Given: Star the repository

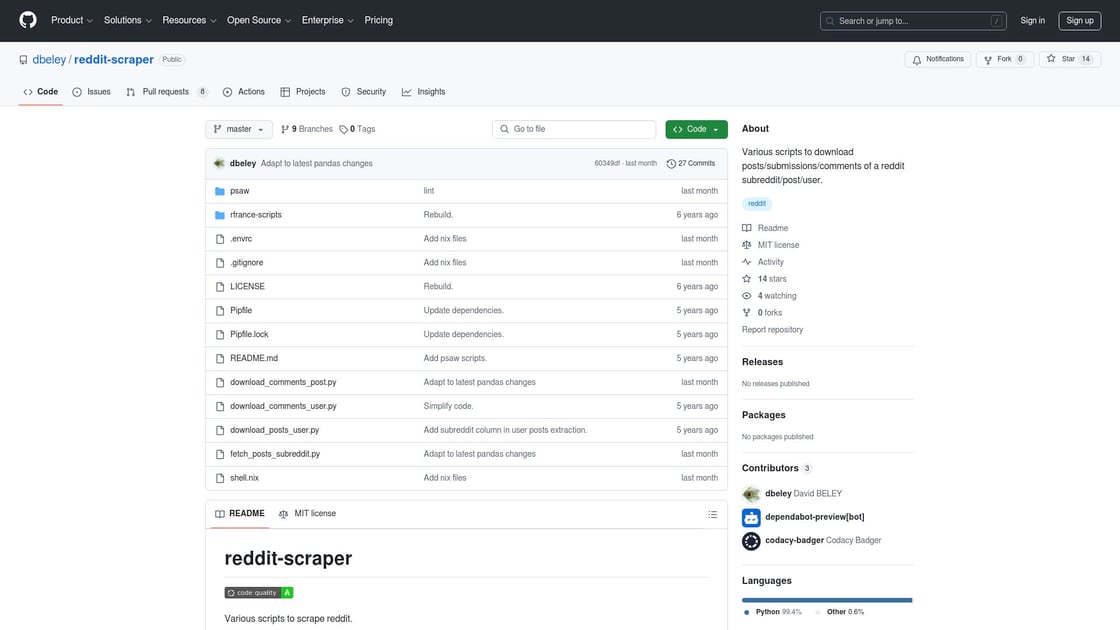Looking at the screenshot, I should (1069, 59).
